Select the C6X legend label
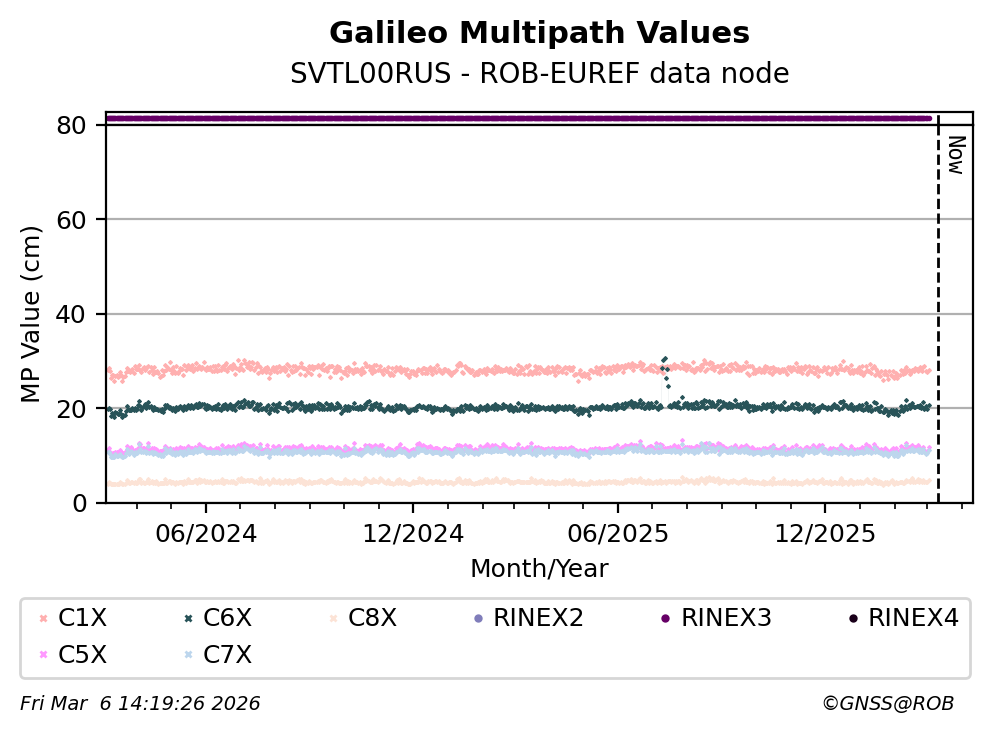Screen dimensions: 992x734 click(227, 619)
